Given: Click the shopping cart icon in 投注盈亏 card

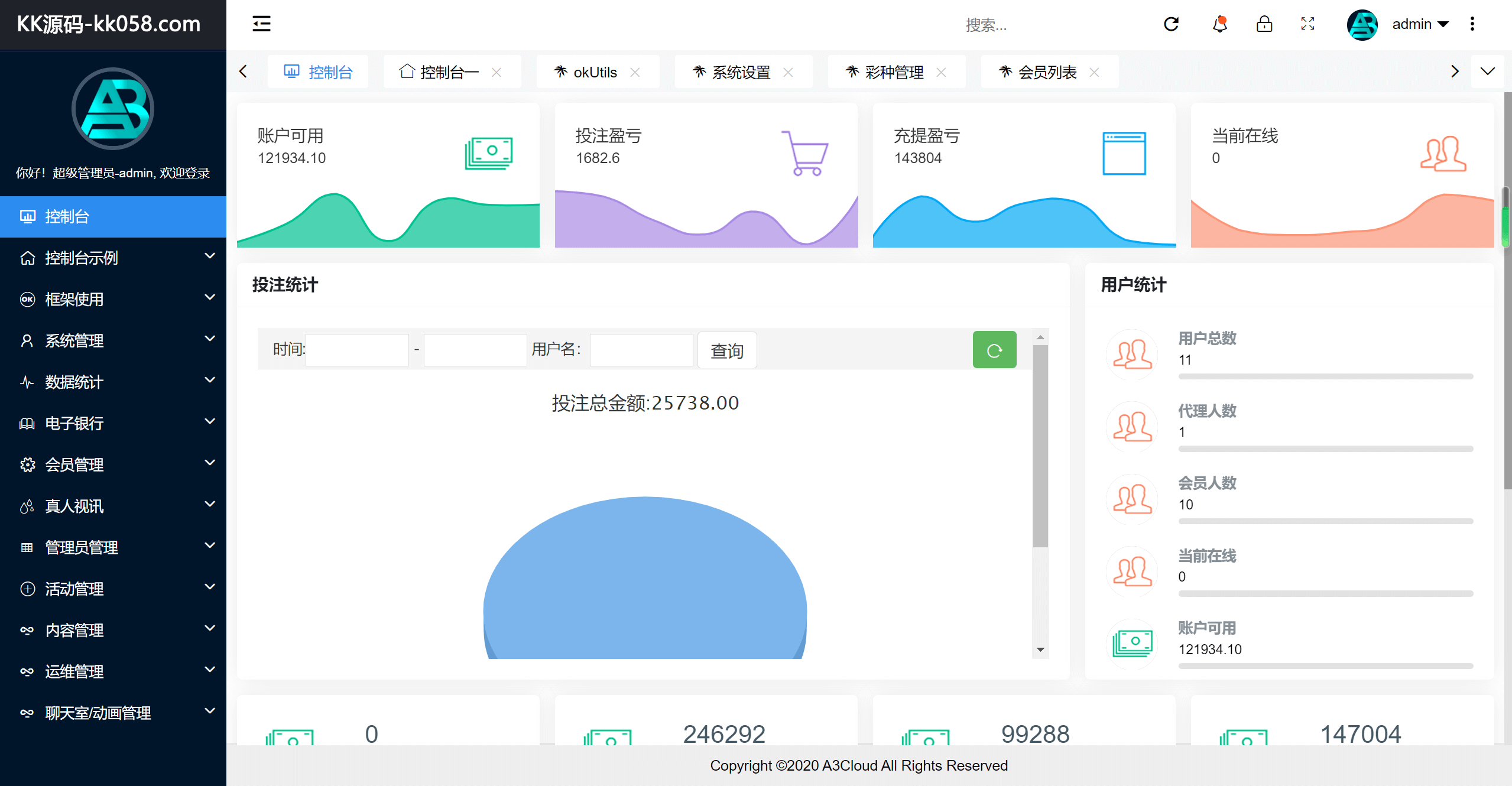Looking at the screenshot, I should point(805,153).
